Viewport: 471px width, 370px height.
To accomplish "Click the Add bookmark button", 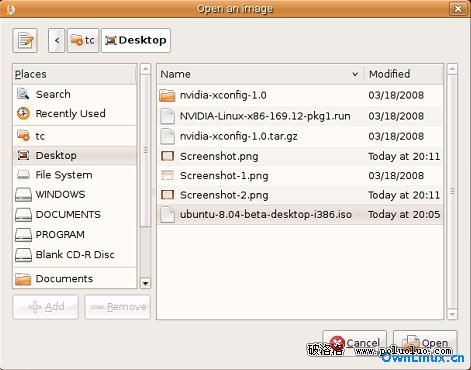I will coord(46,307).
